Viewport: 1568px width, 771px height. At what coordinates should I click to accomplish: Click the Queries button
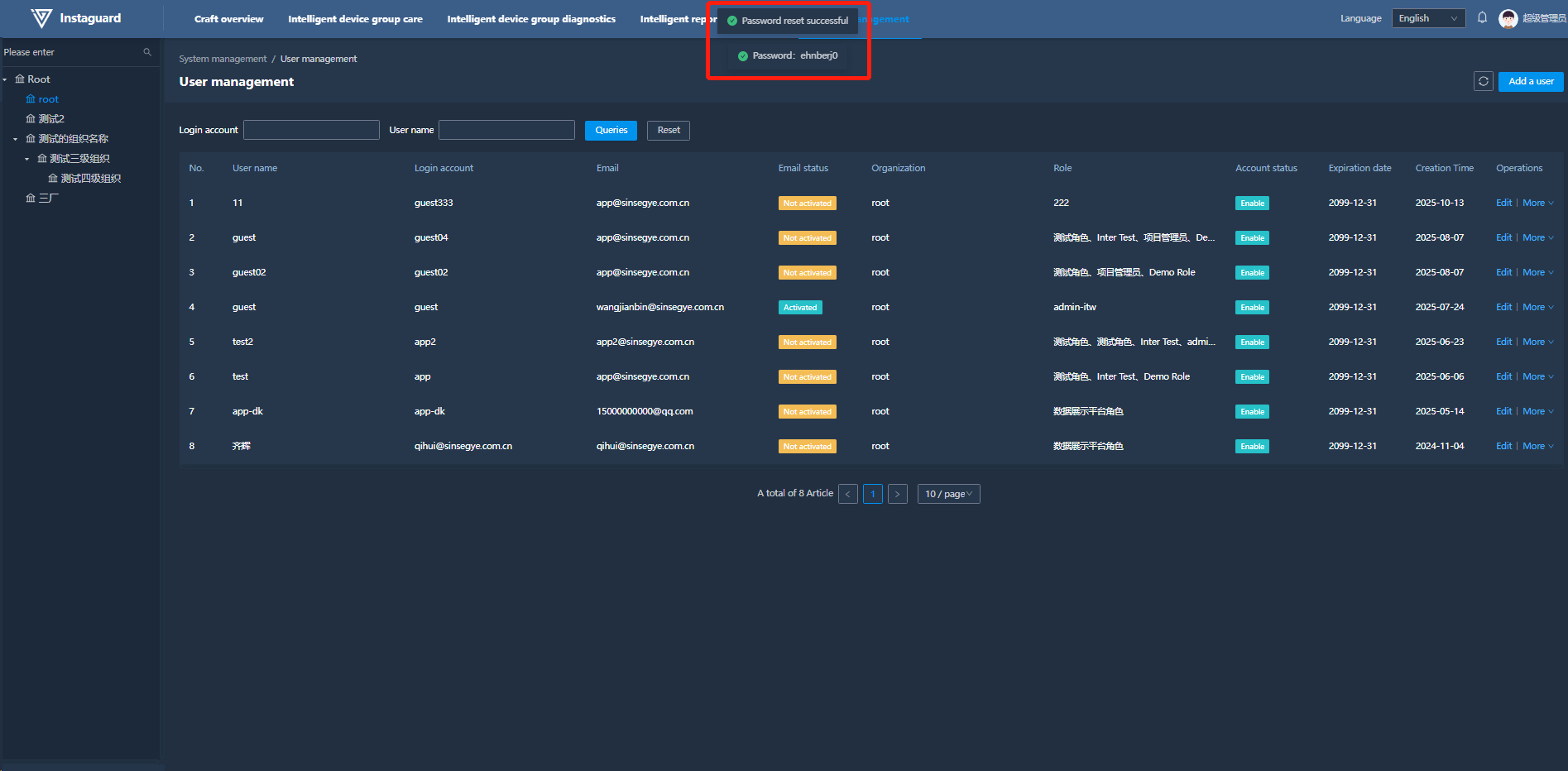(611, 130)
